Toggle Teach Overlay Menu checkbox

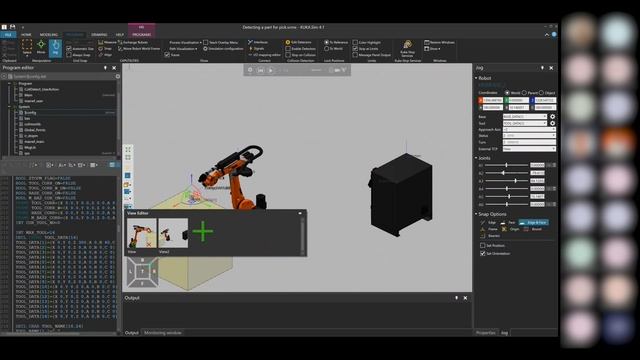coord(206,42)
